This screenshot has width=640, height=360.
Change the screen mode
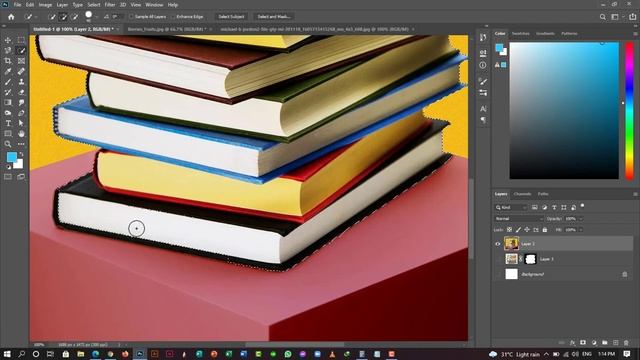(21, 177)
